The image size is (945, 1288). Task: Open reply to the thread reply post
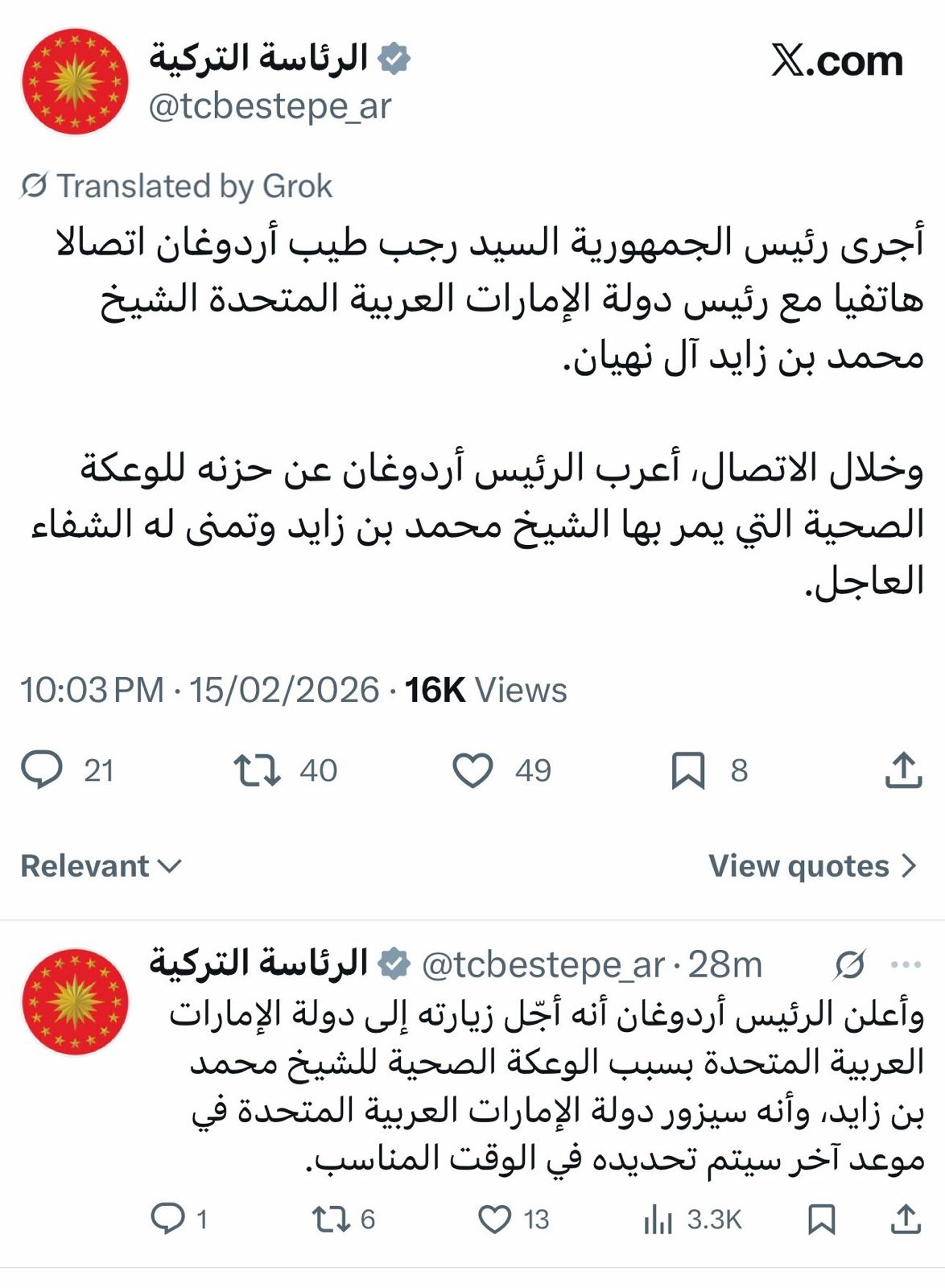click(168, 1219)
